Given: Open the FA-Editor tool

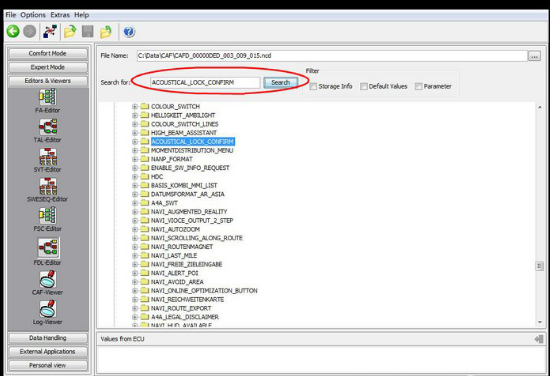Looking at the screenshot, I should (x=47, y=97).
